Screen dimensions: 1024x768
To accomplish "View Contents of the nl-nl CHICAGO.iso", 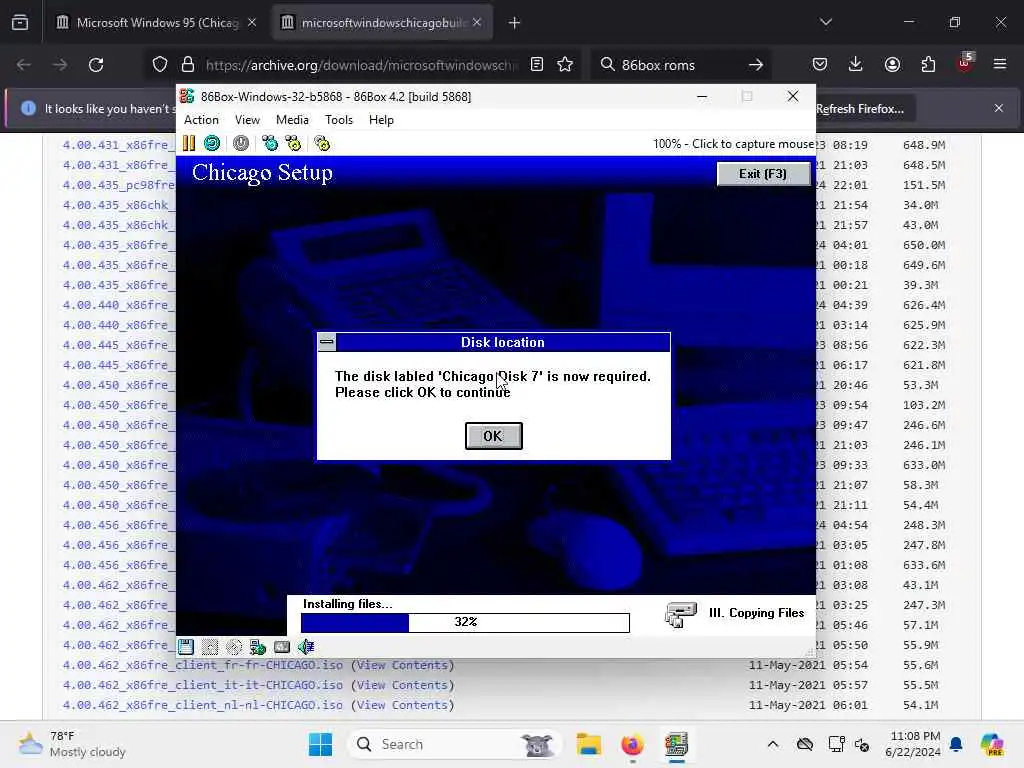I will pos(402,705).
